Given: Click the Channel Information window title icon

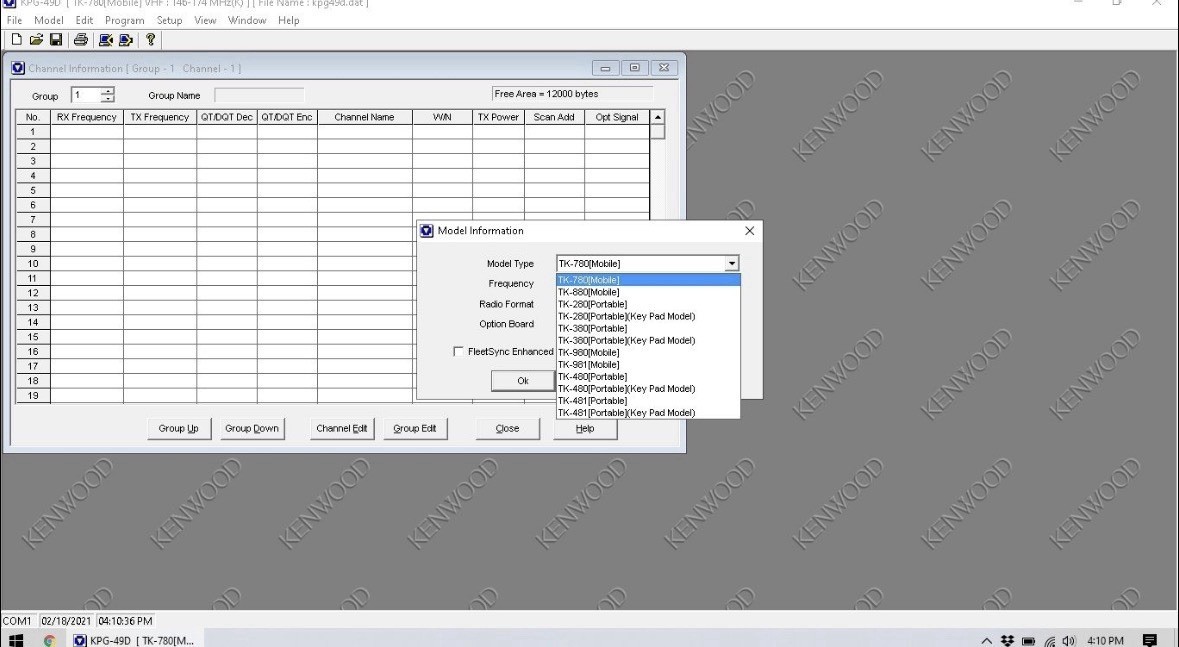Looking at the screenshot, I should [18, 68].
